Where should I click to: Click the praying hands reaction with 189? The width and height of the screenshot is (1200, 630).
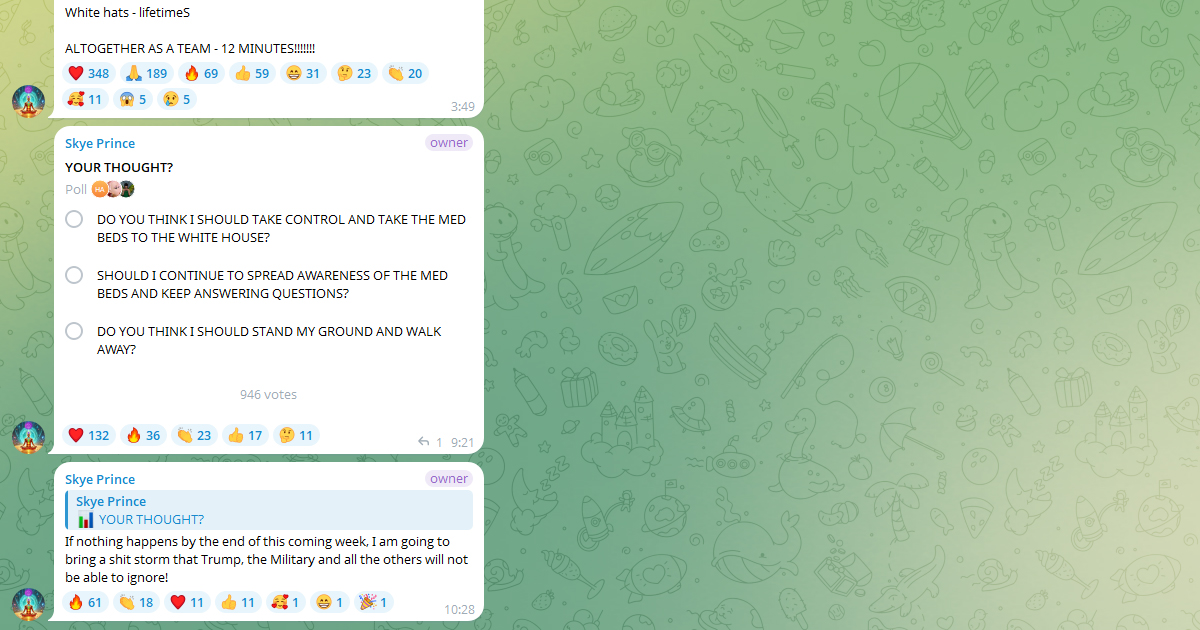click(147, 73)
